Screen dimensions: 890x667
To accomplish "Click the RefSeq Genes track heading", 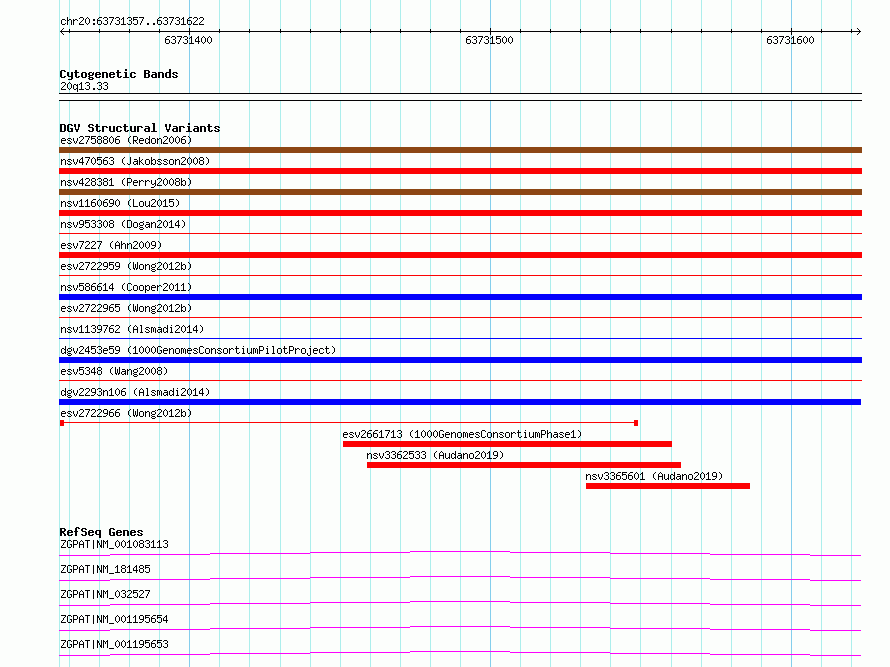I will coord(102,532).
